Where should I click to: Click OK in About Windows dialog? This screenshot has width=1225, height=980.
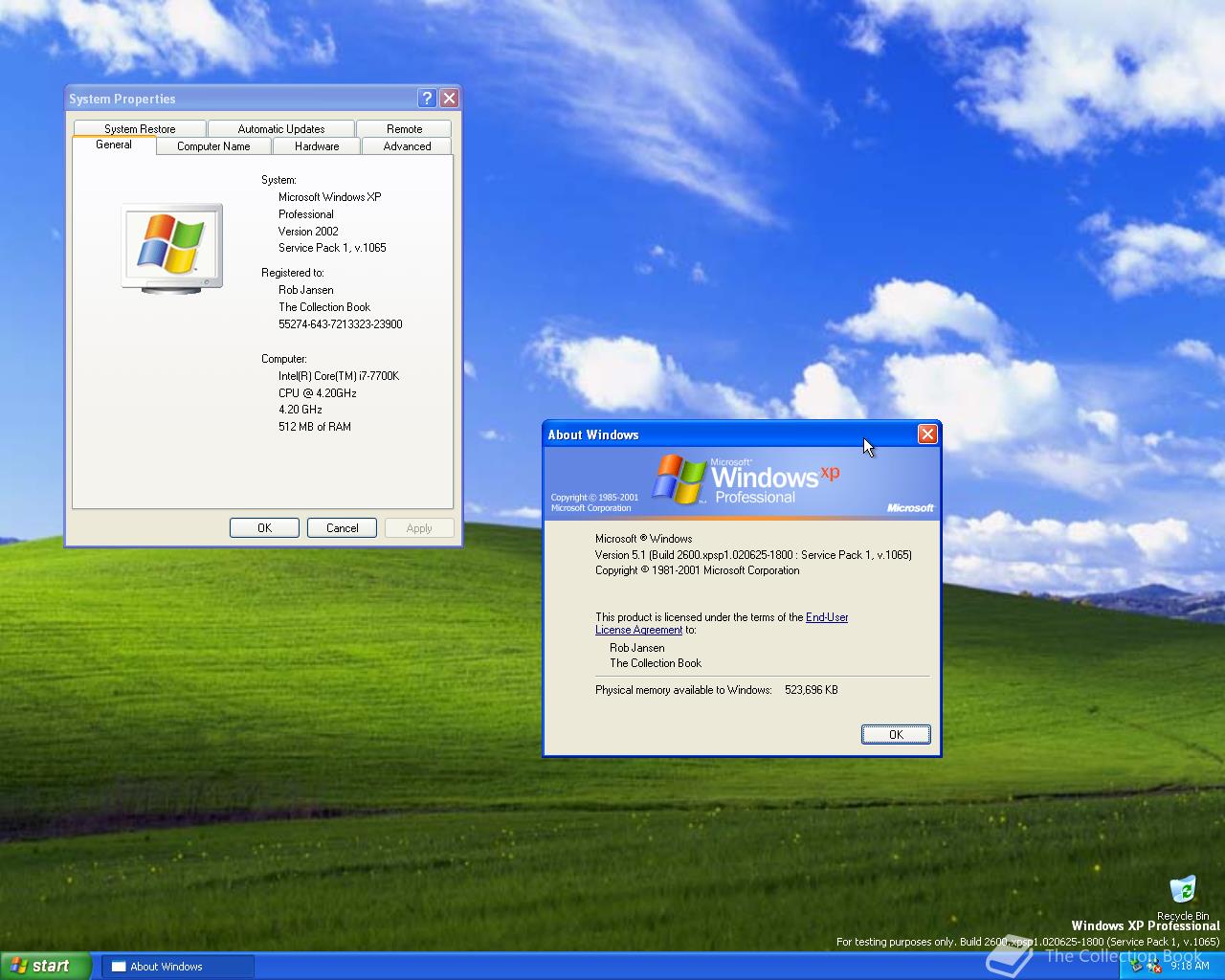click(x=896, y=734)
